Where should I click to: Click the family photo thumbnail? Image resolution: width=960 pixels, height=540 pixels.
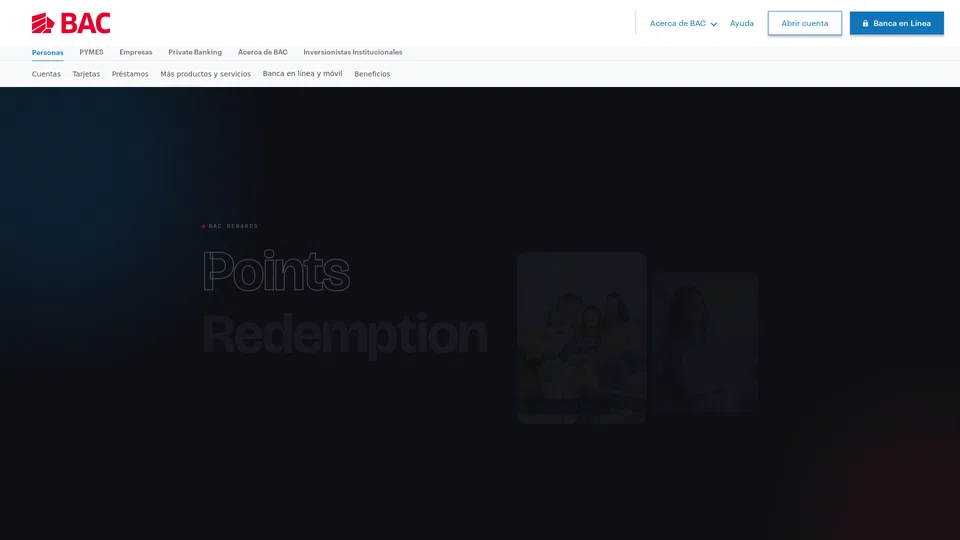pyautogui.click(x=582, y=338)
